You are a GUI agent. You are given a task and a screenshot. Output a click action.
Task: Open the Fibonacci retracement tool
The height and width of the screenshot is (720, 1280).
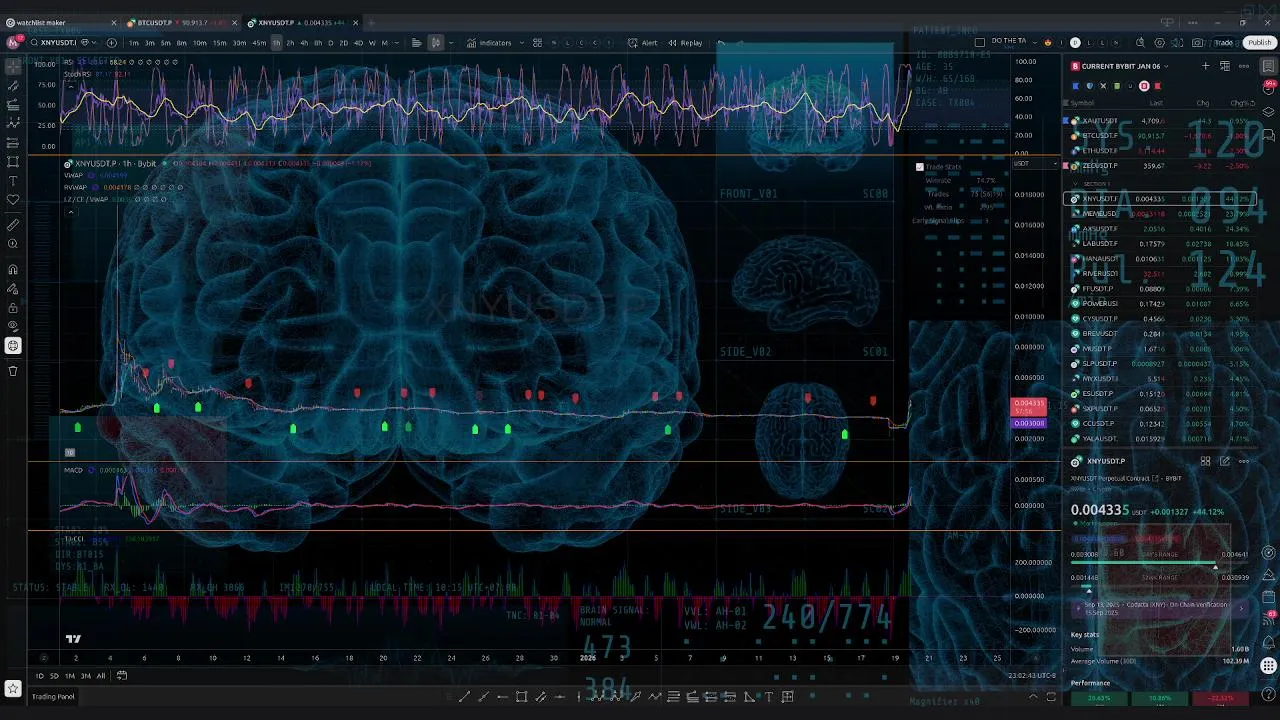[13, 105]
